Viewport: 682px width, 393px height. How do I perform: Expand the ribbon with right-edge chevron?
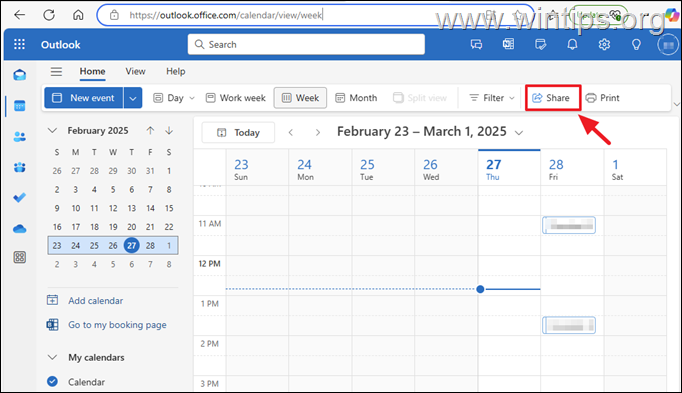[x=676, y=104]
